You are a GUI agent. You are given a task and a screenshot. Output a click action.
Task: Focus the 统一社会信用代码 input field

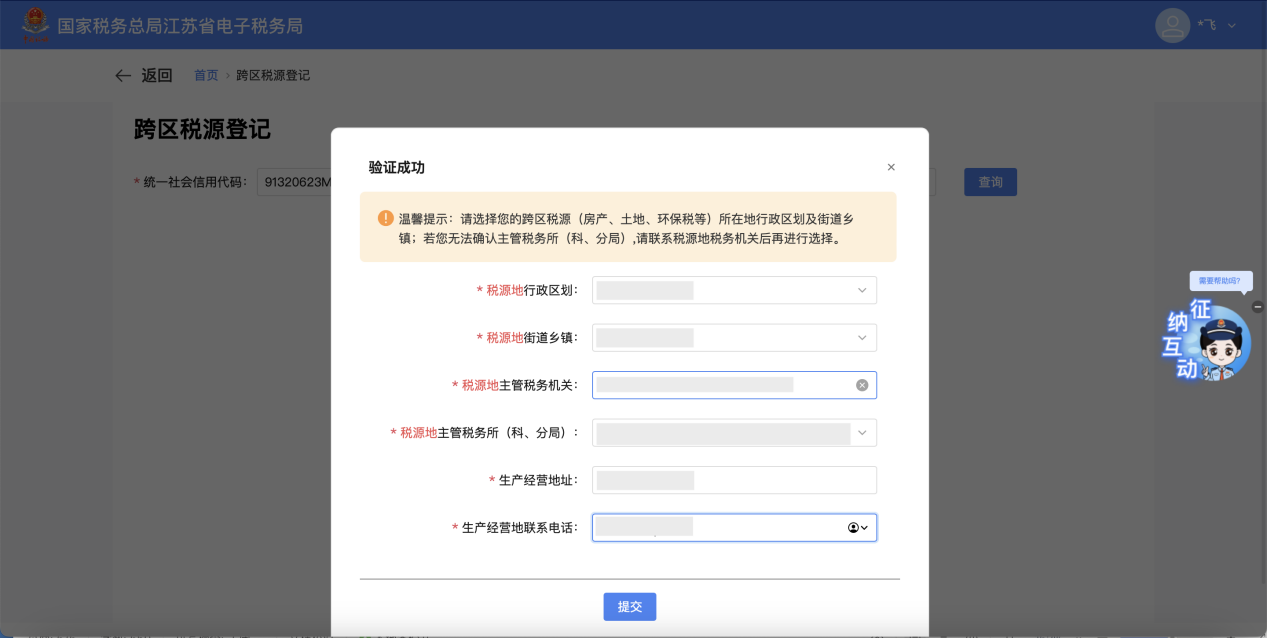pyautogui.click(x=295, y=182)
